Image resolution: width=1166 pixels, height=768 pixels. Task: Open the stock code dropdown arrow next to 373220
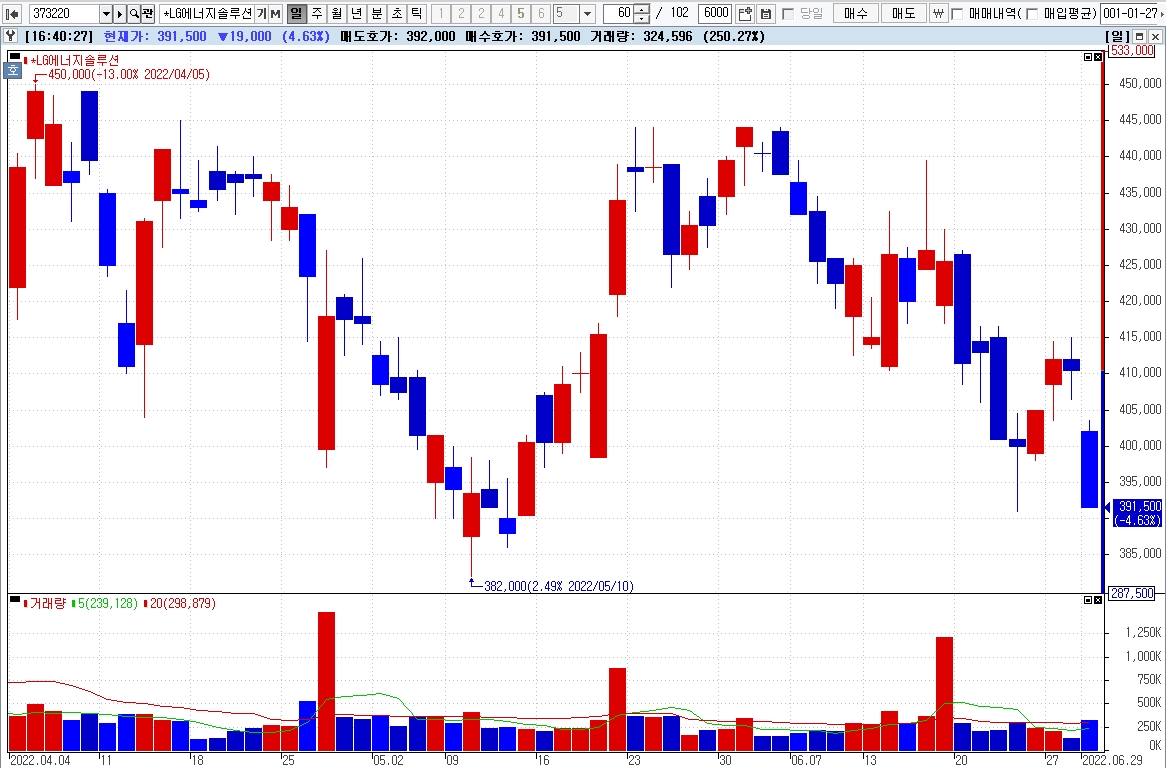pos(106,13)
